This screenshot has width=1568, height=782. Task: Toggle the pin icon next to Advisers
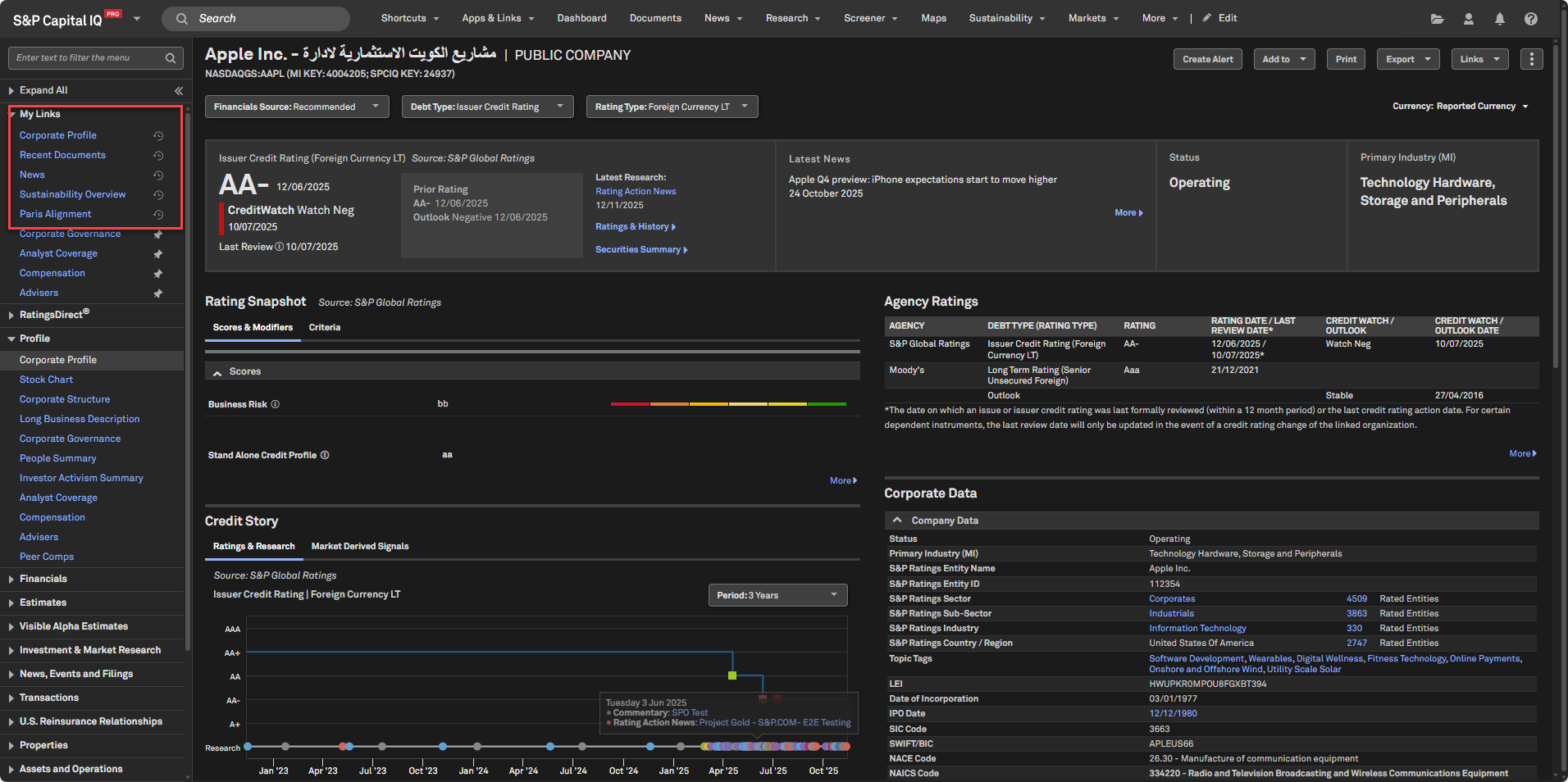158,293
